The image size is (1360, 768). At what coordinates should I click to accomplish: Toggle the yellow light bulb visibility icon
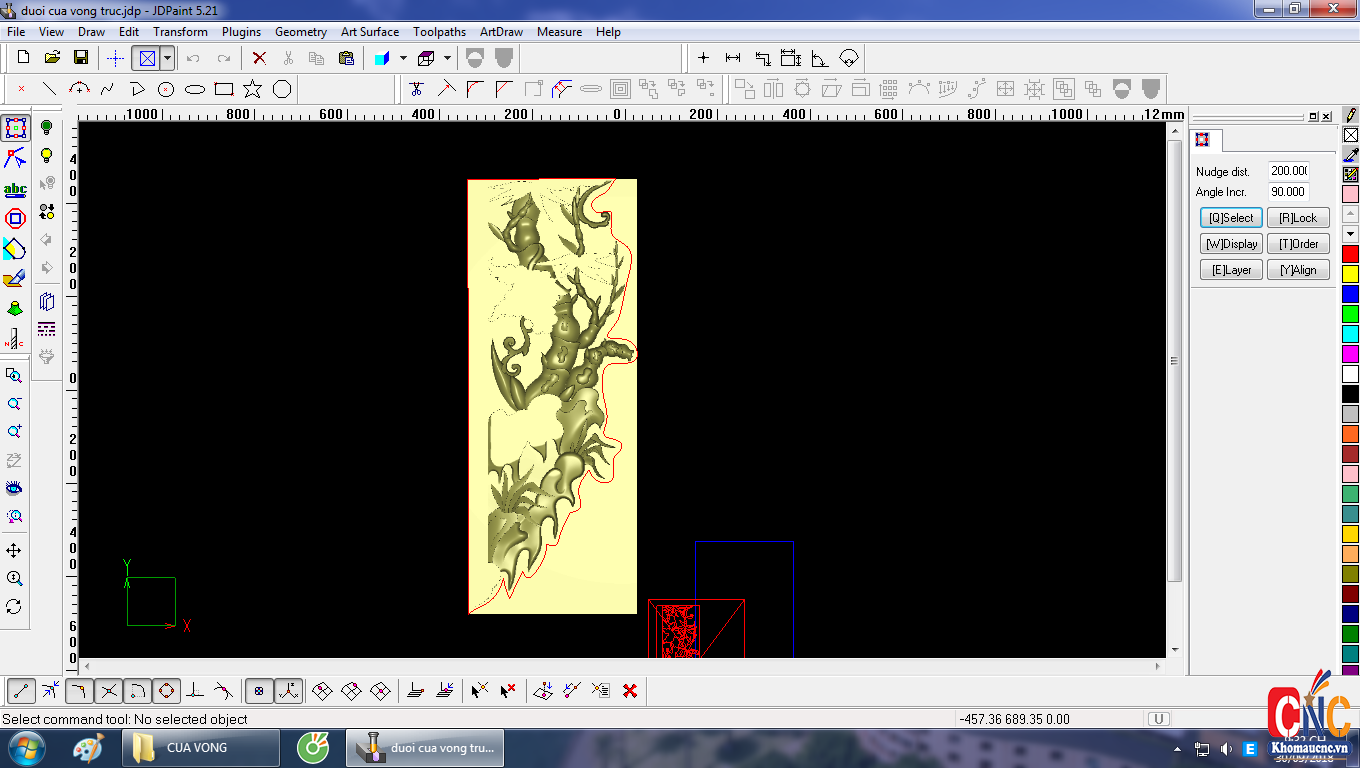click(x=46, y=155)
